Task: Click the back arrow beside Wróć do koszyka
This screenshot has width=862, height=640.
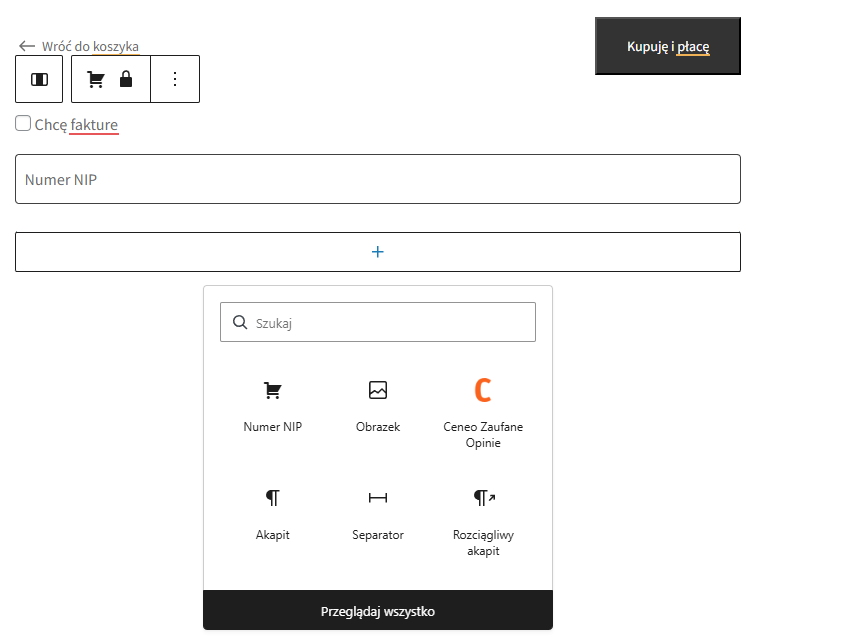Action: [x=25, y=45]
